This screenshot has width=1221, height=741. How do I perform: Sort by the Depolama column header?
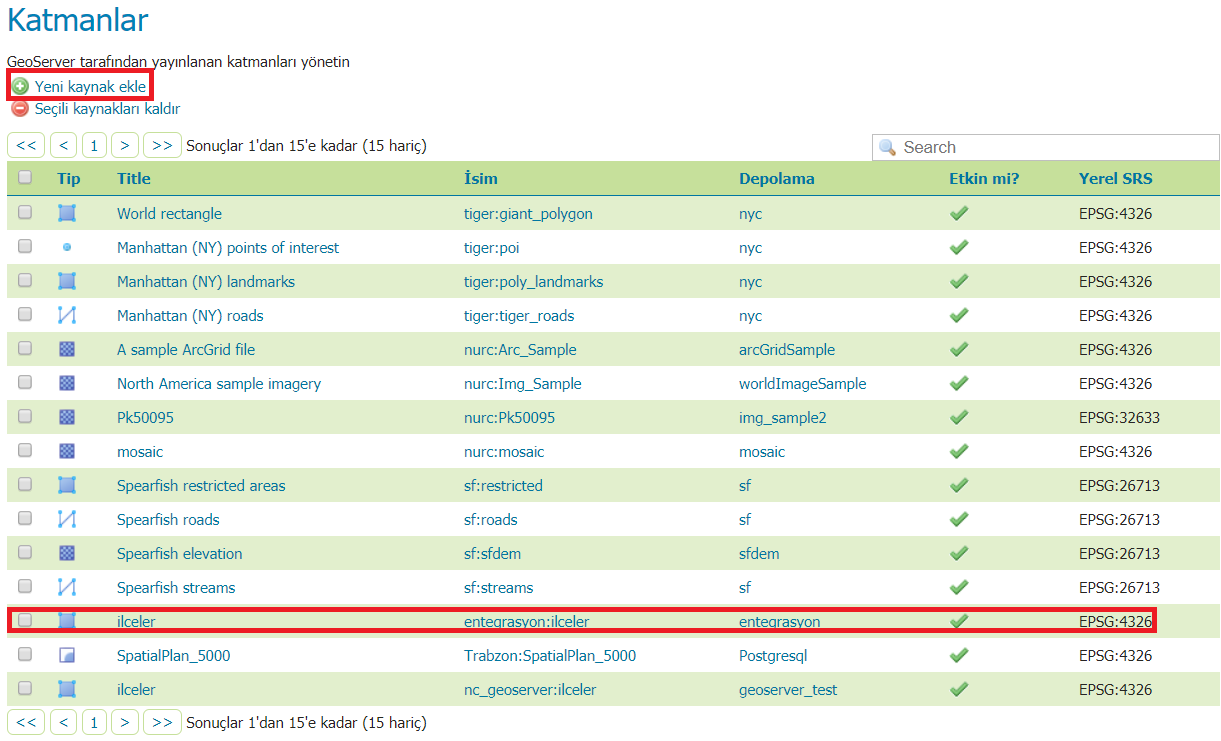coord(777,179)
